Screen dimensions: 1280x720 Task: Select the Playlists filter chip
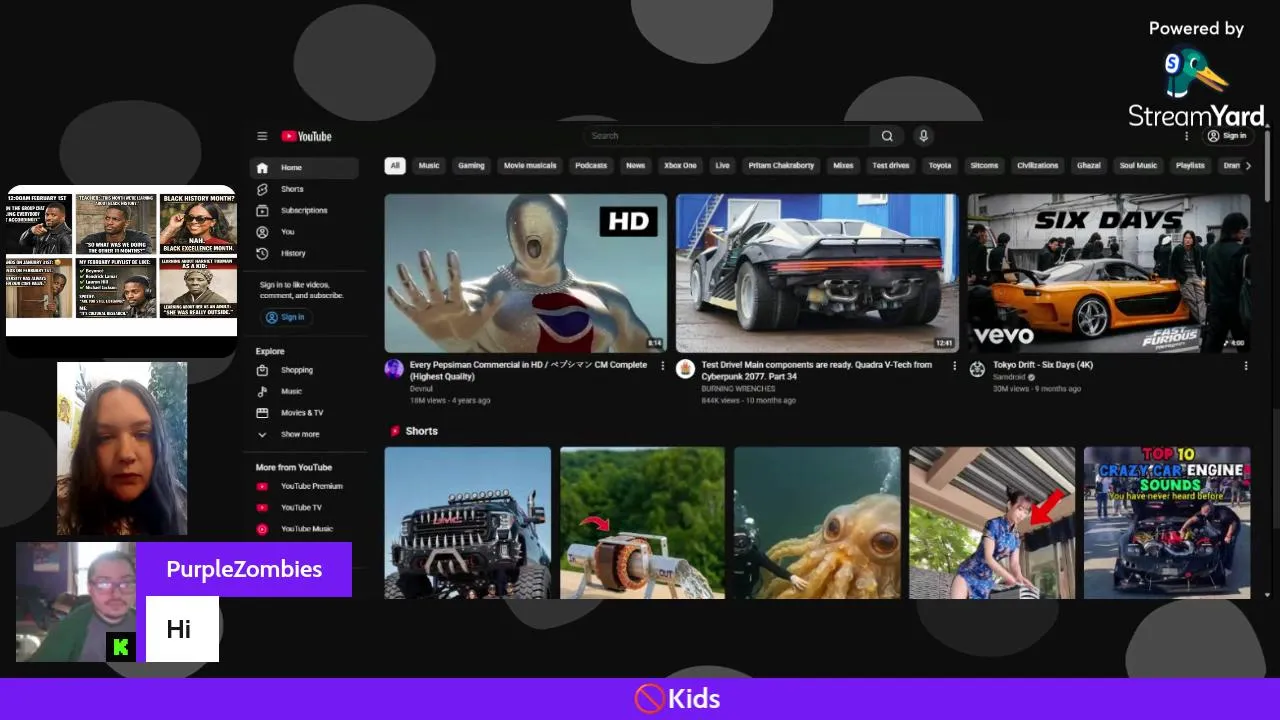pos(1190,166)
